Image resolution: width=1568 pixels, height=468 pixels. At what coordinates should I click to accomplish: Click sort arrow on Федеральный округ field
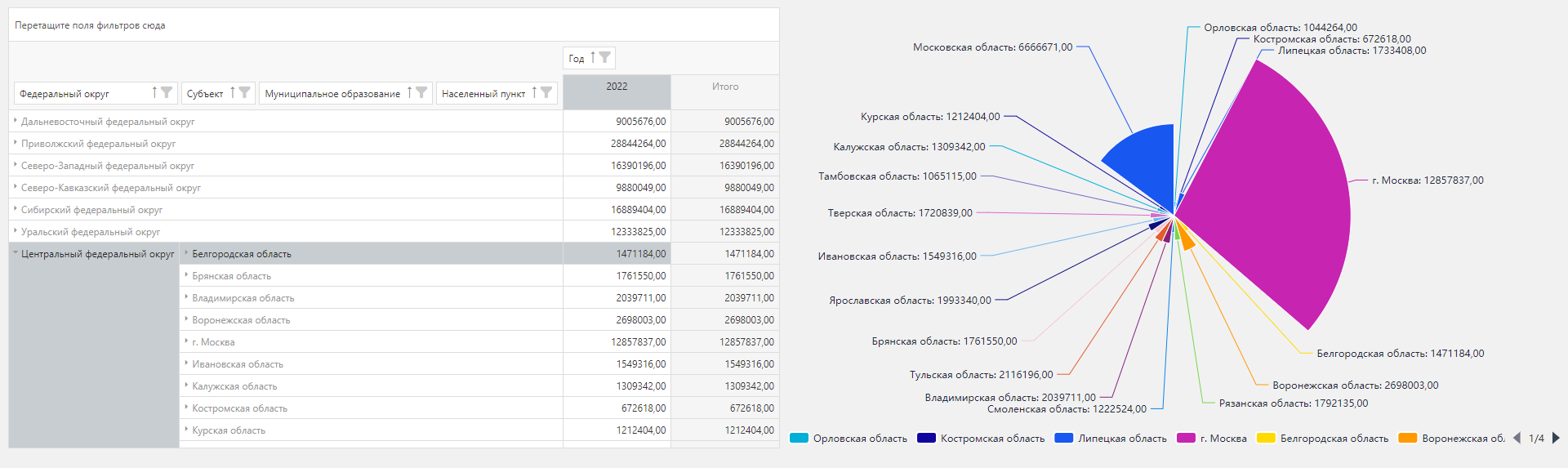[x=154, y=93]
